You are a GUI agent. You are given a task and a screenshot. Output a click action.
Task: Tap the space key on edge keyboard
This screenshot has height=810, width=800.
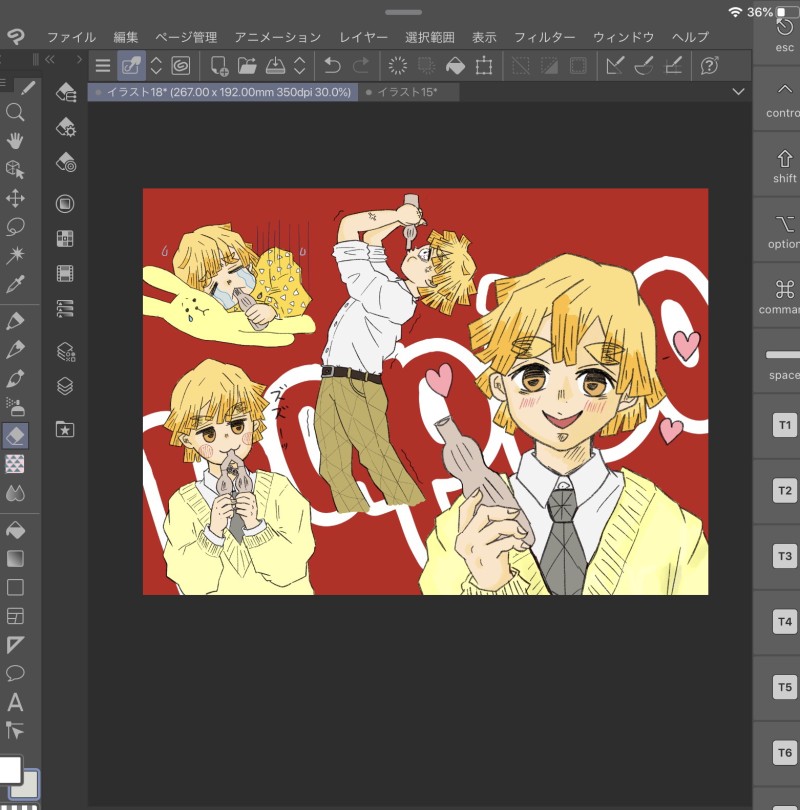point(784,362)
